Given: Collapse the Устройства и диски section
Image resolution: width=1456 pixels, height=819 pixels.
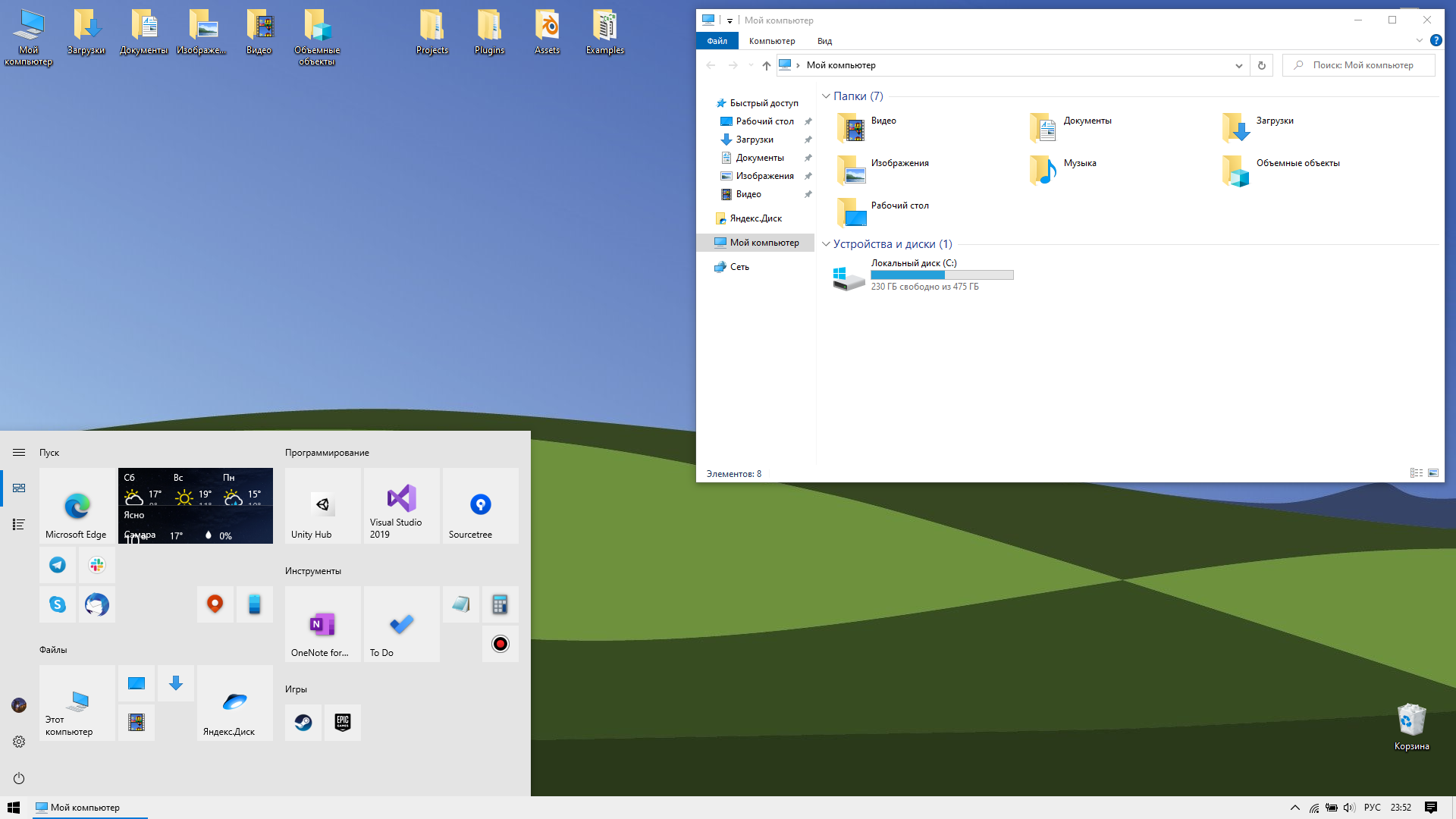Looking at the screenshot, I should click(x=826, y=244).
